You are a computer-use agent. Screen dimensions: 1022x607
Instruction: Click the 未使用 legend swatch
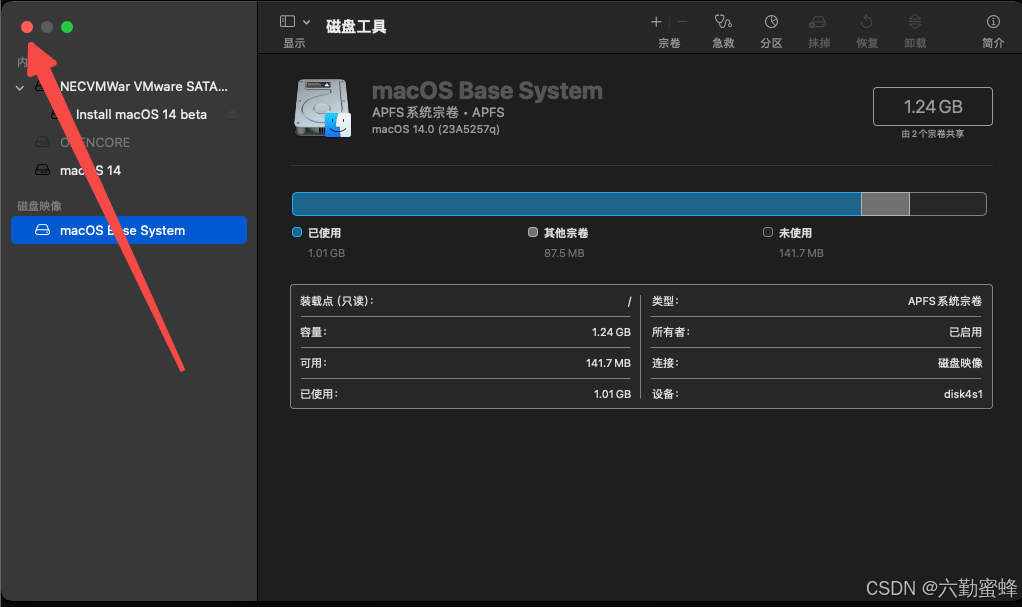click(768, 232)
